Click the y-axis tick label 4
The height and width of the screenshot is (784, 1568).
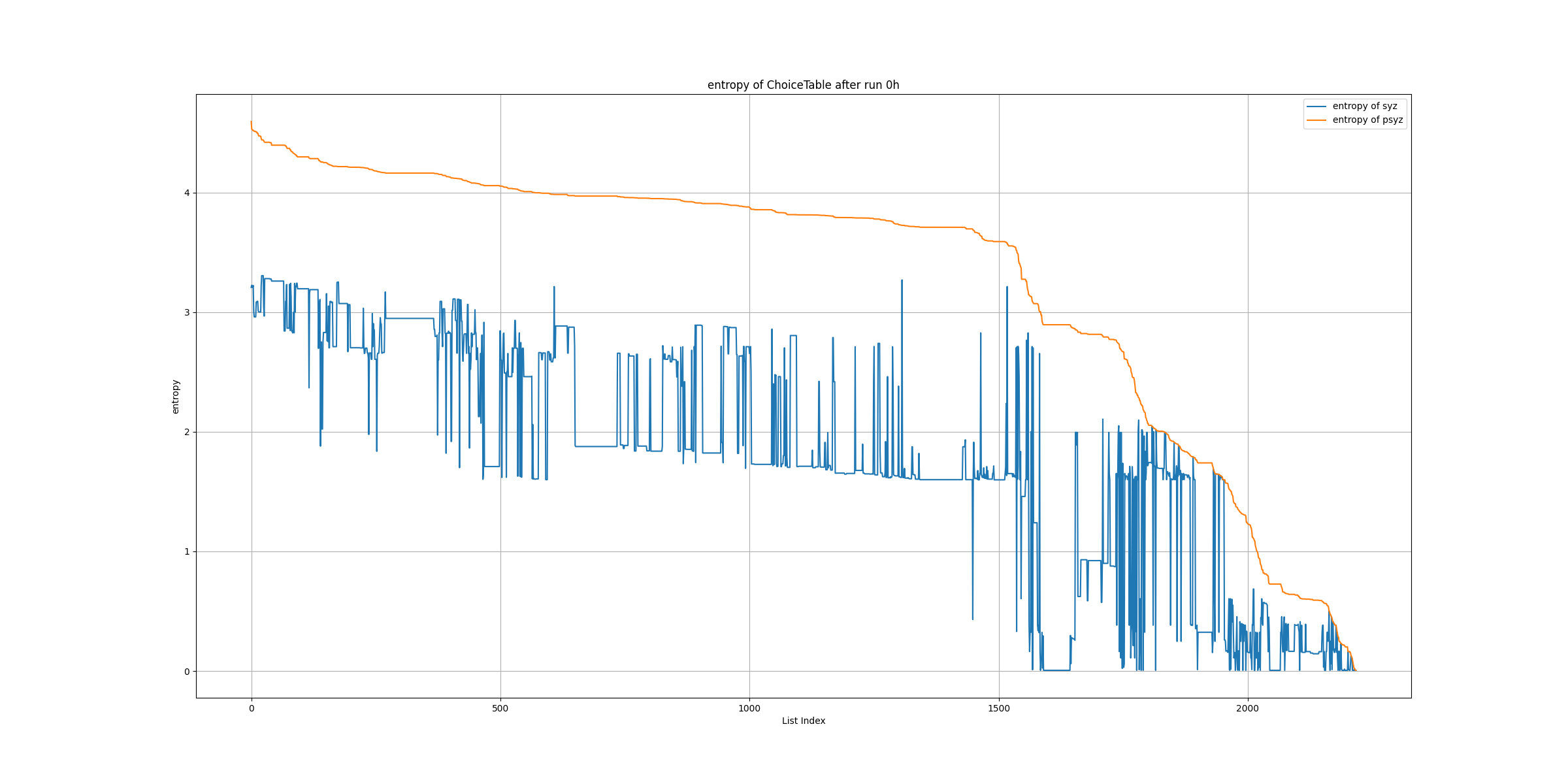[187, 193]
